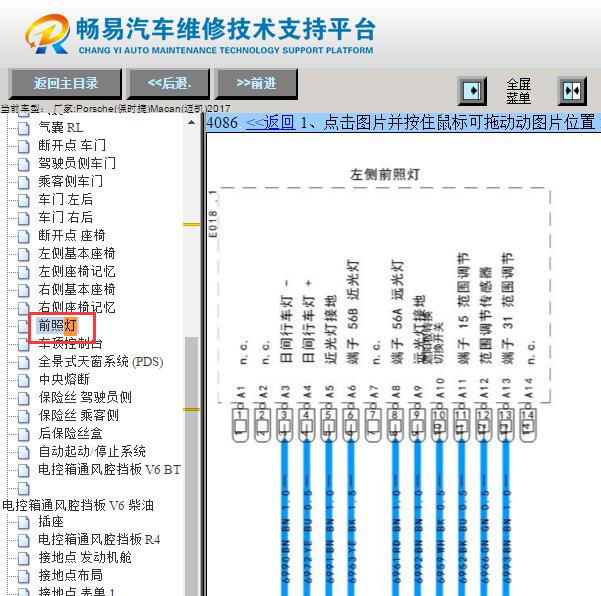Click the document icon beside 气囊 RL
Screen dimensions: 601x596
24,128
